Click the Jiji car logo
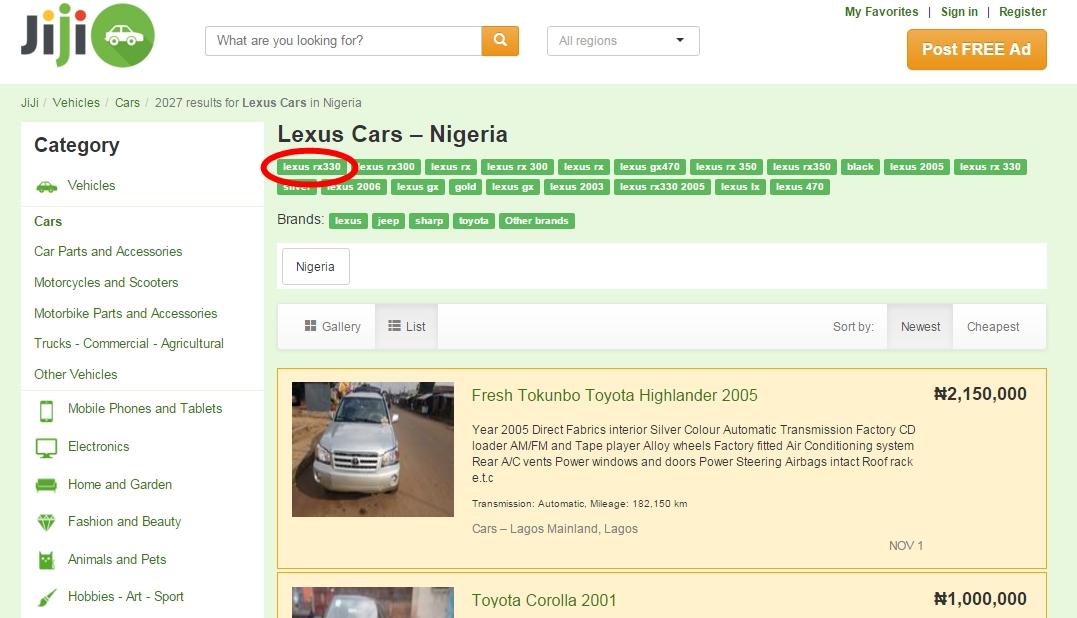 tap(87, 35)
